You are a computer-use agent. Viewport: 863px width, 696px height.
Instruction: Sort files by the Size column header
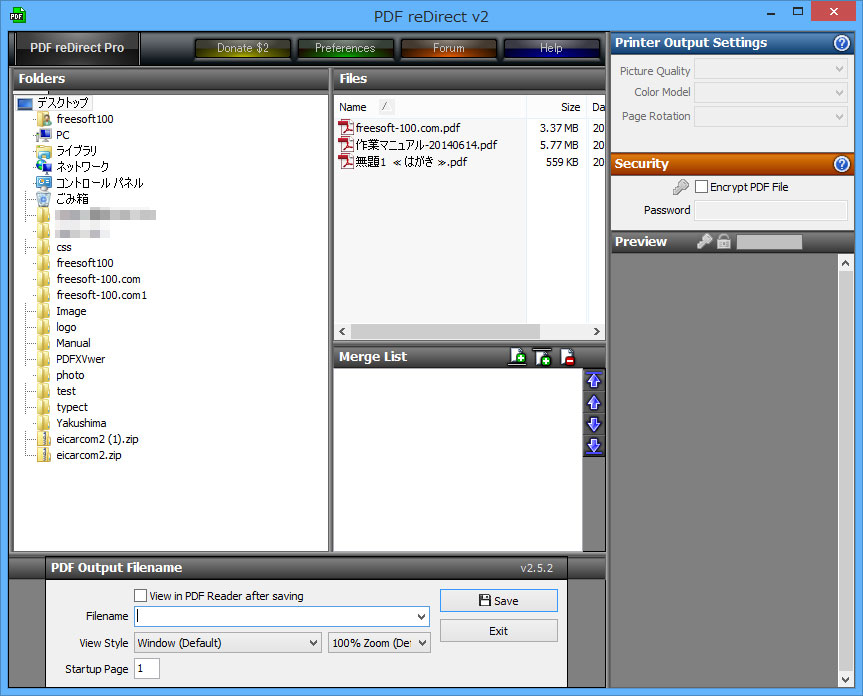point(558,107)
